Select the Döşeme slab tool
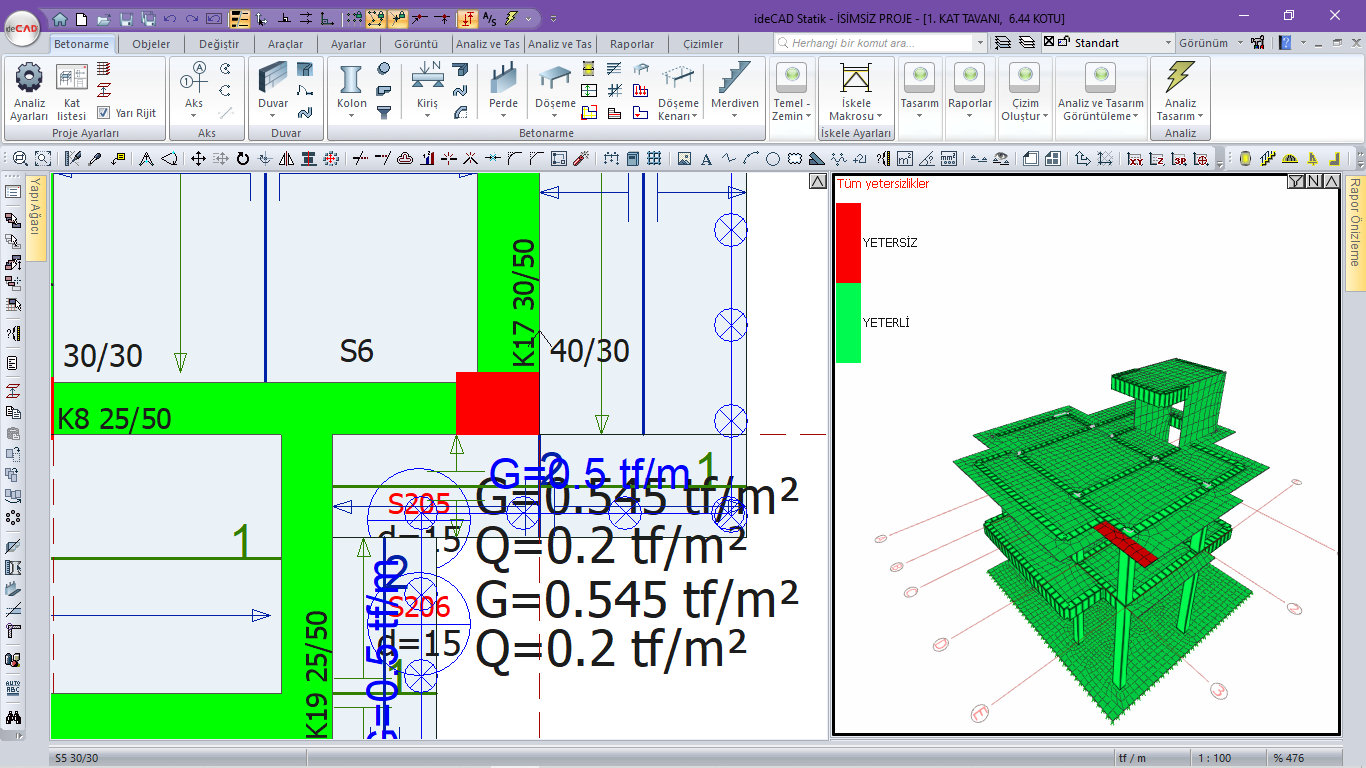This screenshot has width=1366, height=768. 555,86
